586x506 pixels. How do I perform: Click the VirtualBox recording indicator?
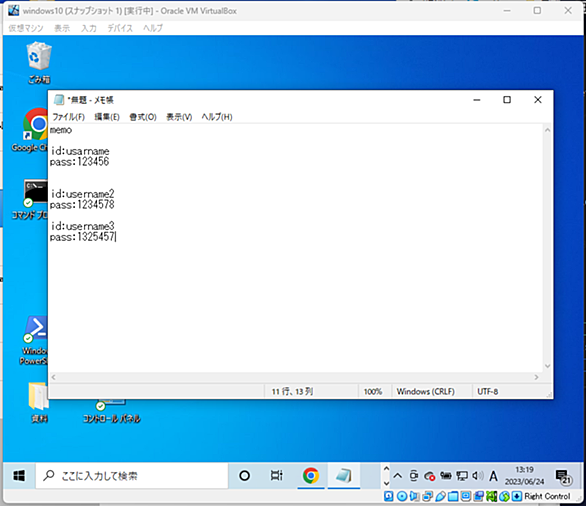(x=479, y=496)
